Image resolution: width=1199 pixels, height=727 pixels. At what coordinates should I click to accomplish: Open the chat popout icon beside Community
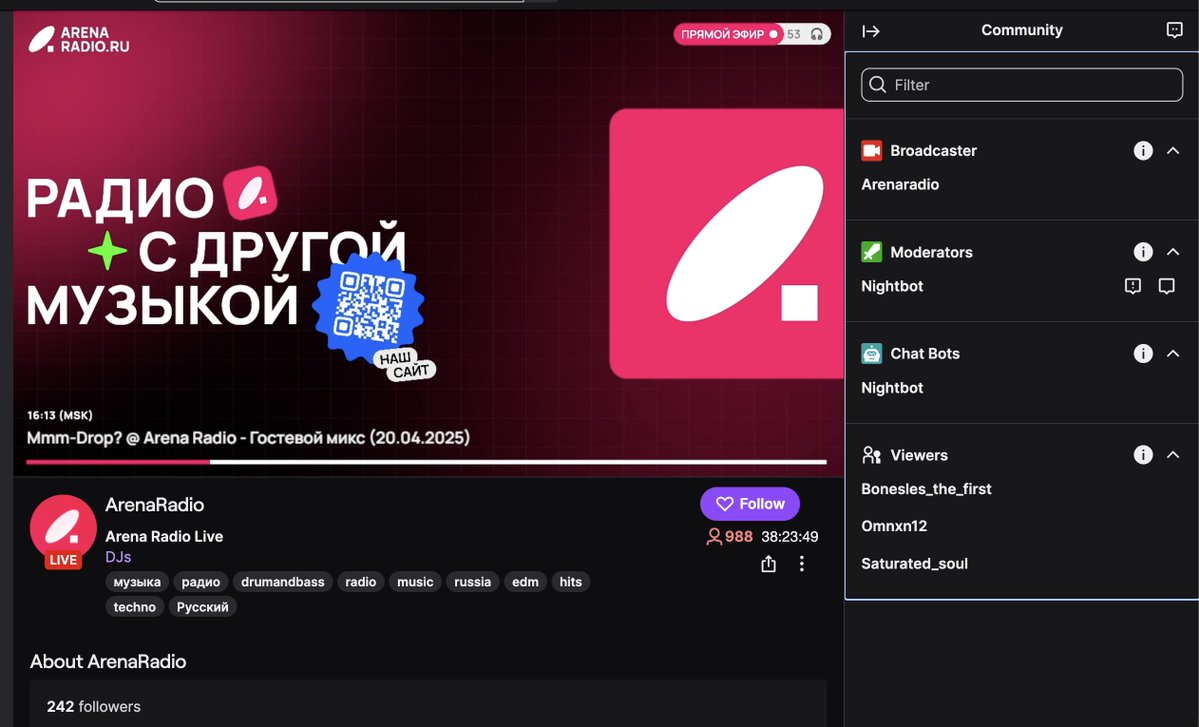[x=1175, y=30]
